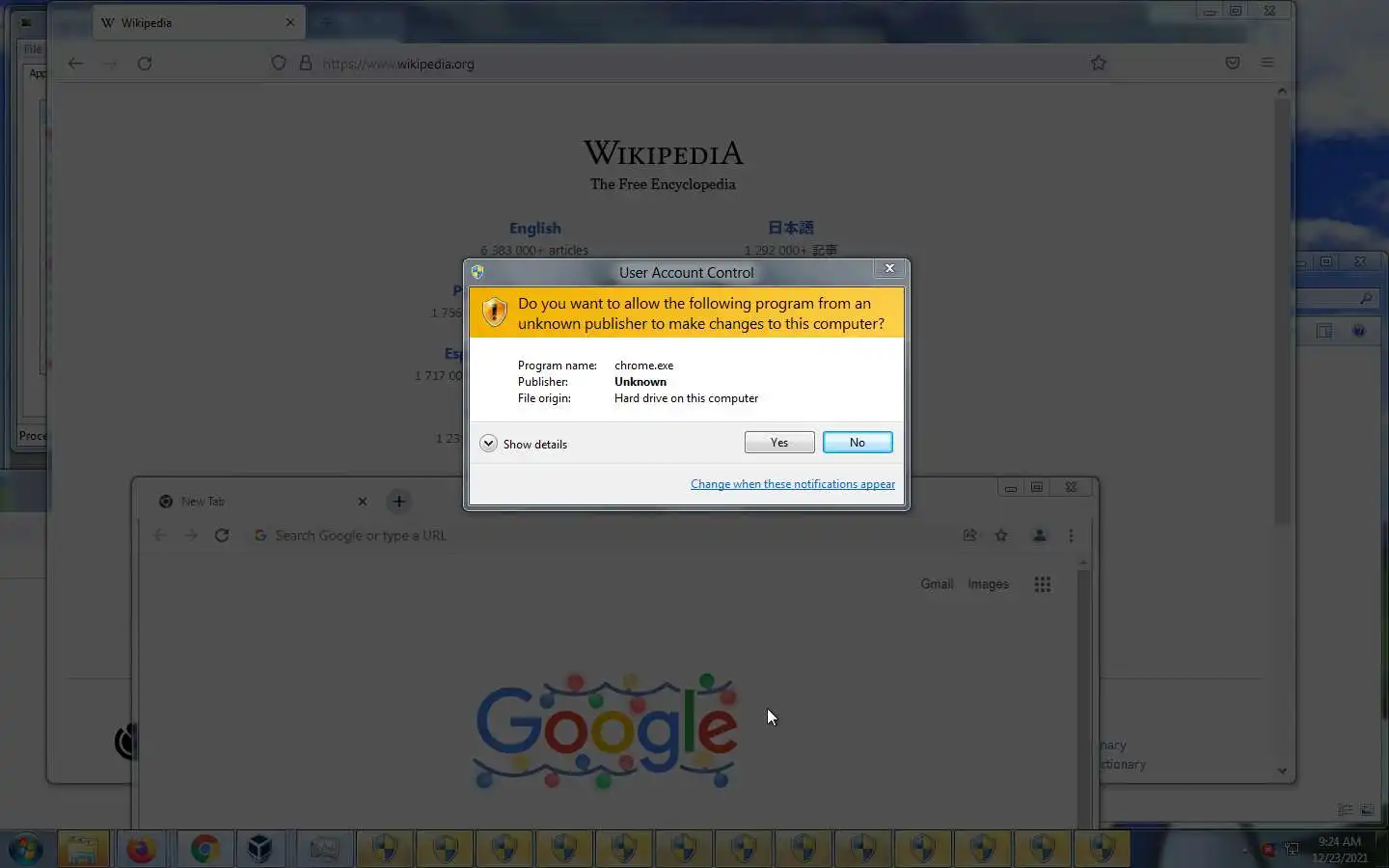Open Firefox from the taskbar
This screenshot has width=1389, height=868.
point(142,850)
